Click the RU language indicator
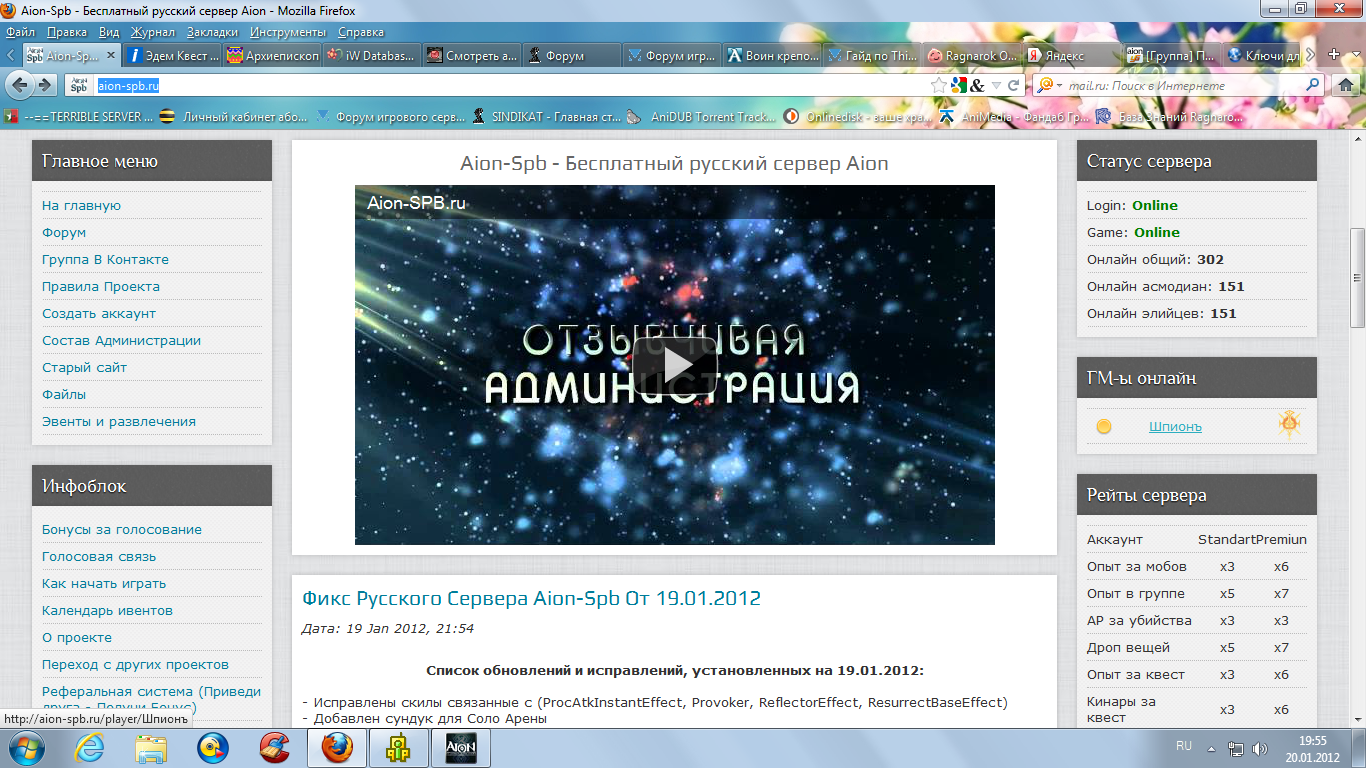This screenshot has height=768, width=1366. 1184,746
